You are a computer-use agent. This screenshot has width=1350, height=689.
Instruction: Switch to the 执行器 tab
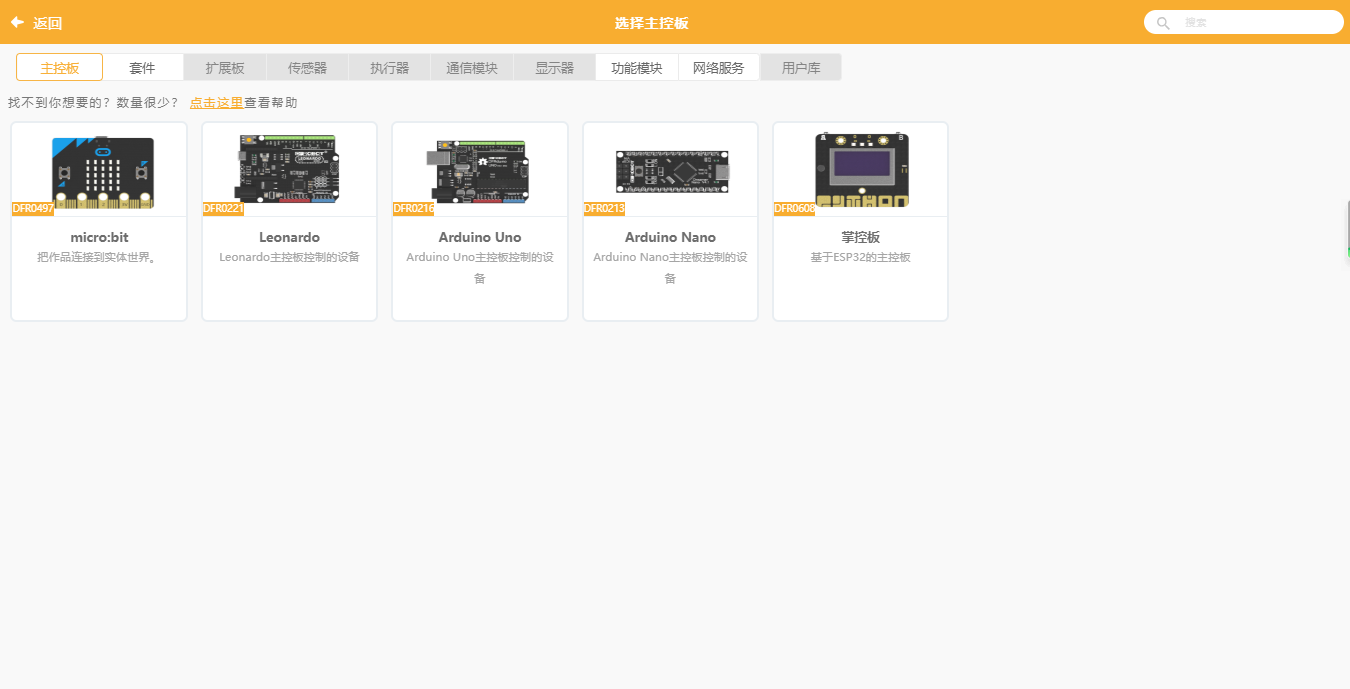389,67
